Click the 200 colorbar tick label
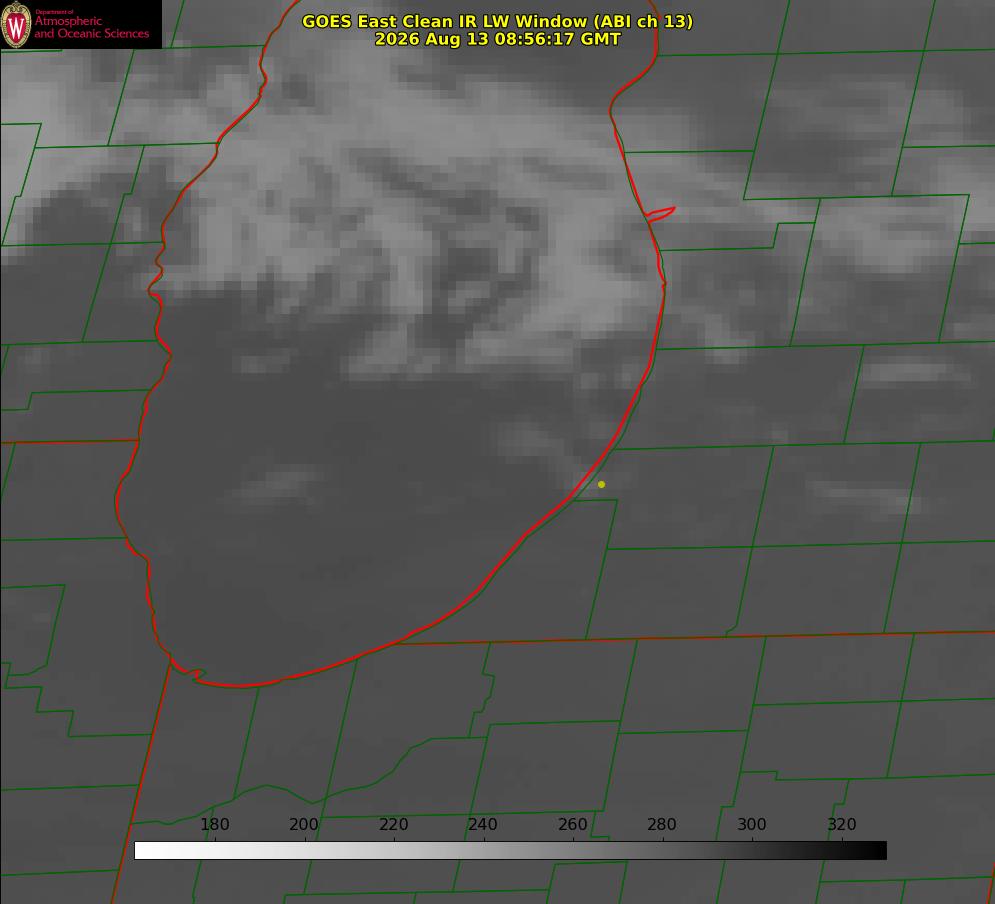995x904 pixels. click(x=303, y=824)
